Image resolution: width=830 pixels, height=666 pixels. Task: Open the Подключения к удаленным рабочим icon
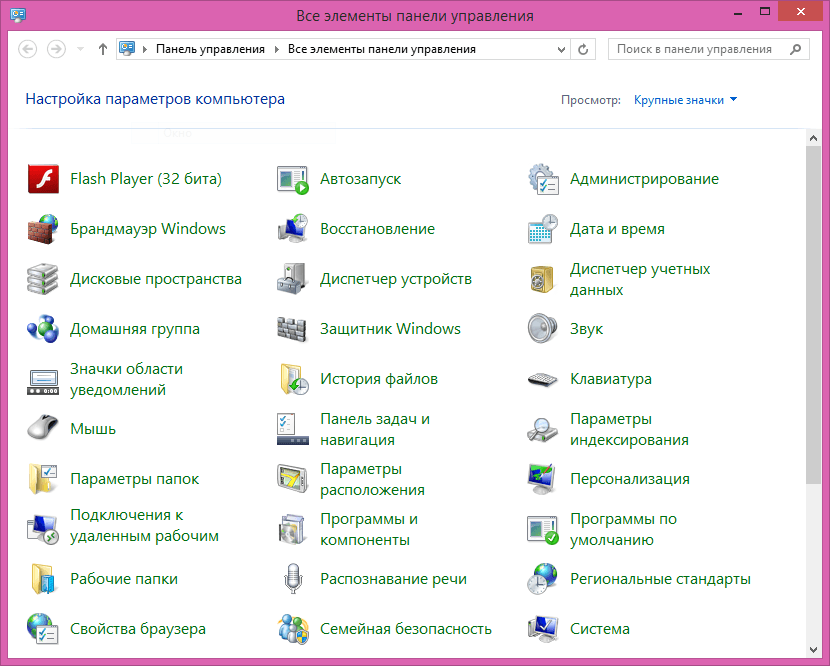(x=43, y=528)
